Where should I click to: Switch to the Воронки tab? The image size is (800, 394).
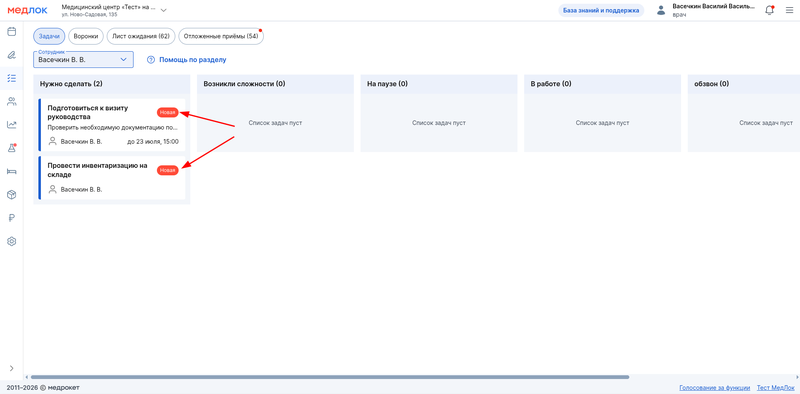coord(86,36)
